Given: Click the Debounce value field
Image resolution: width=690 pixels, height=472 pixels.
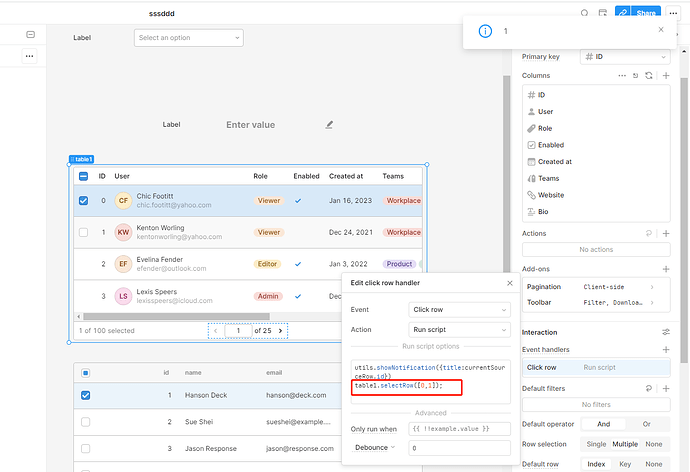Looking at the screenshot, I should (459, 448).
